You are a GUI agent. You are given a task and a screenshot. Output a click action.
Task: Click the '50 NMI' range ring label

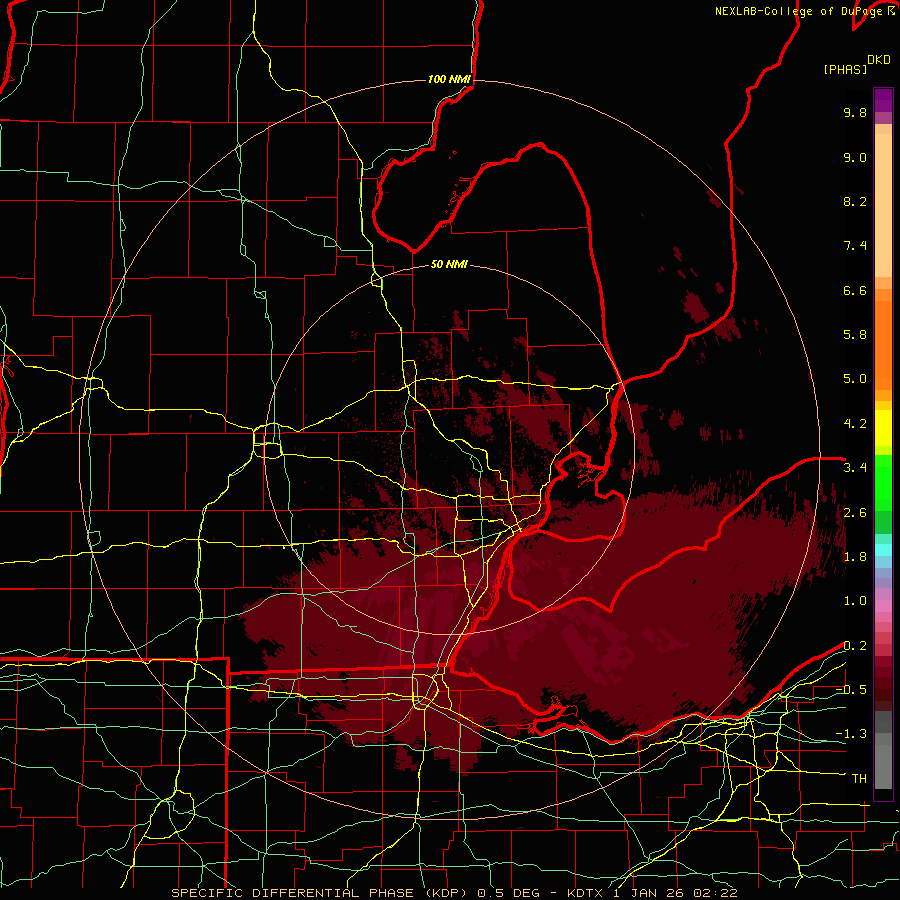pyautogui.click(x=449, y=265)
